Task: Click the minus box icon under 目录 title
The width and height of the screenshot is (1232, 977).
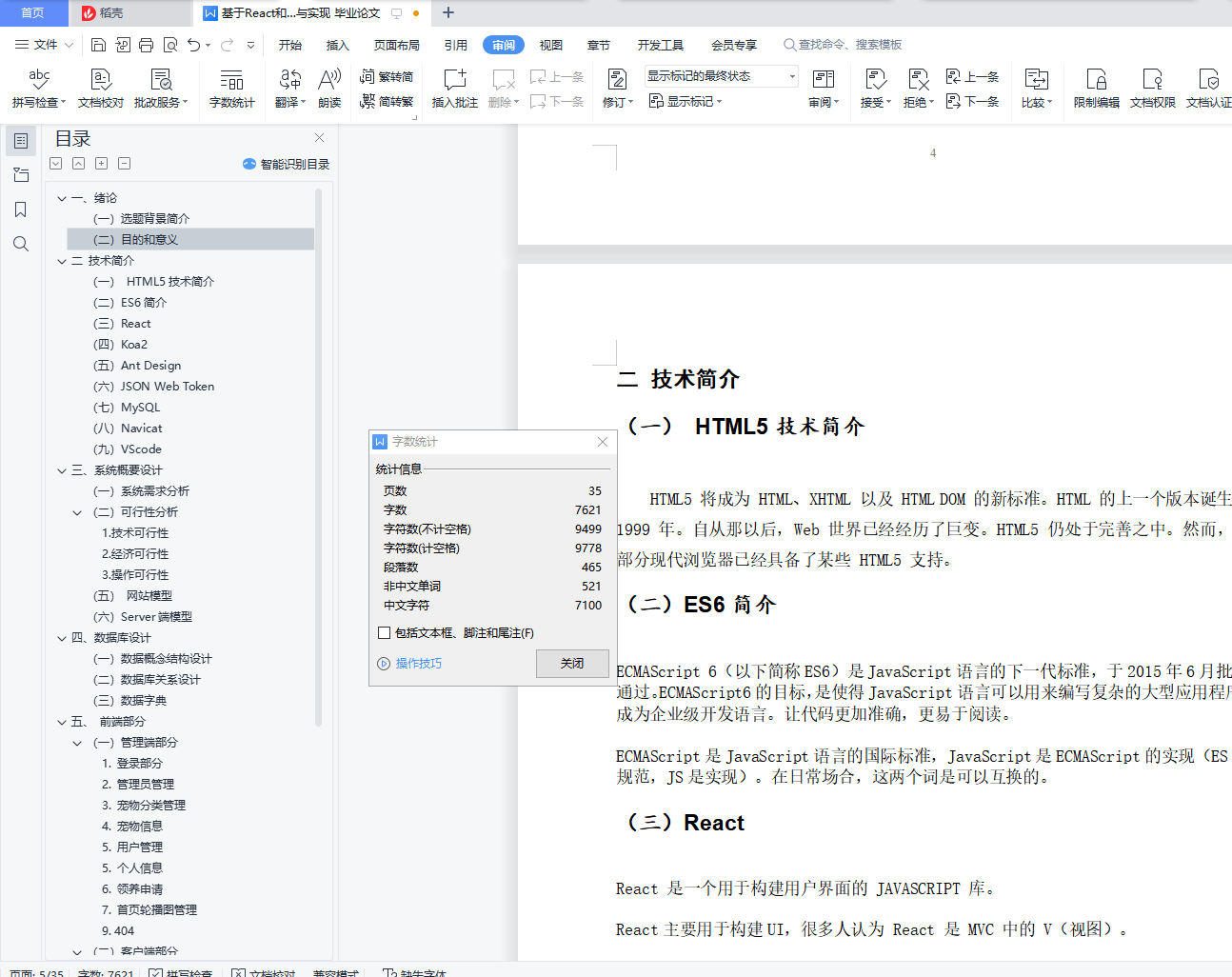Action: (x=125, y=164)
